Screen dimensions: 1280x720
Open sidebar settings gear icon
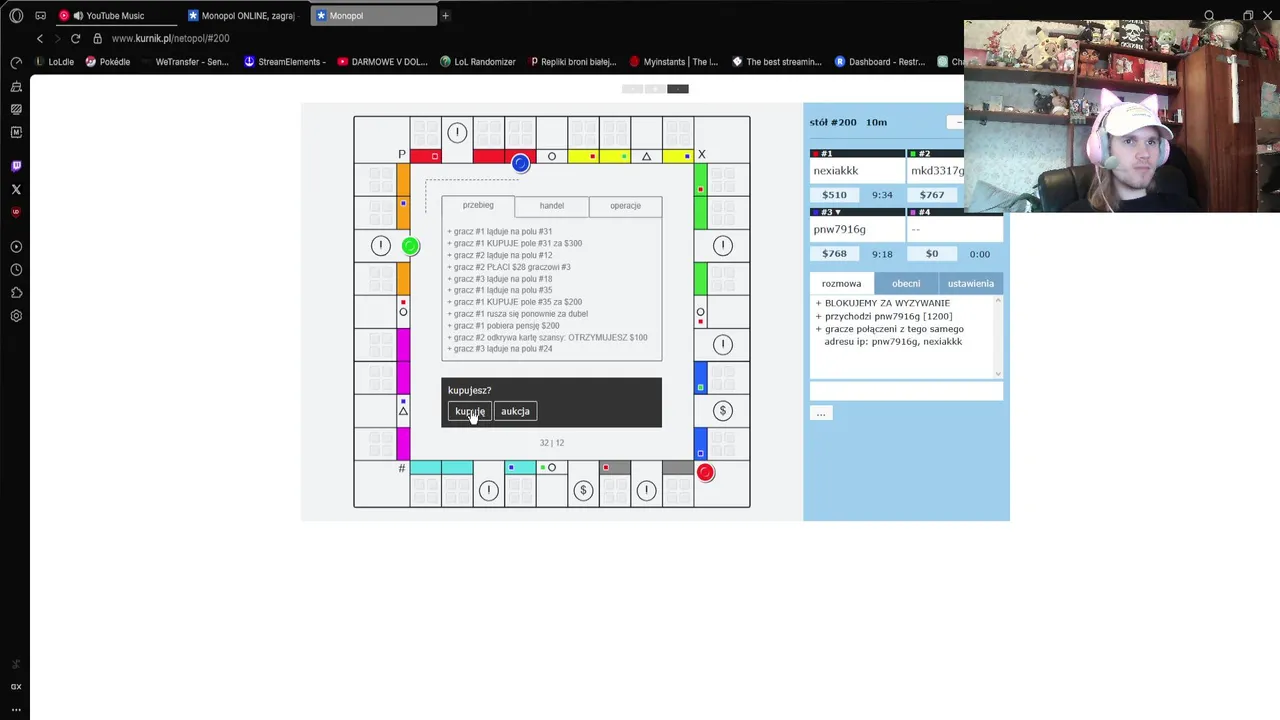tap(16, 316)
